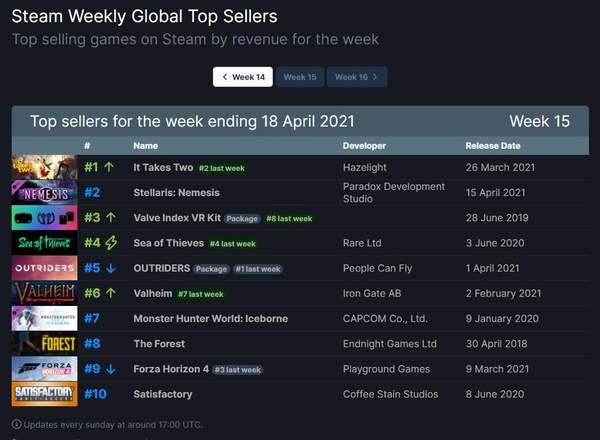Open the It Takes Two game thumbnail

pos(44,167)
